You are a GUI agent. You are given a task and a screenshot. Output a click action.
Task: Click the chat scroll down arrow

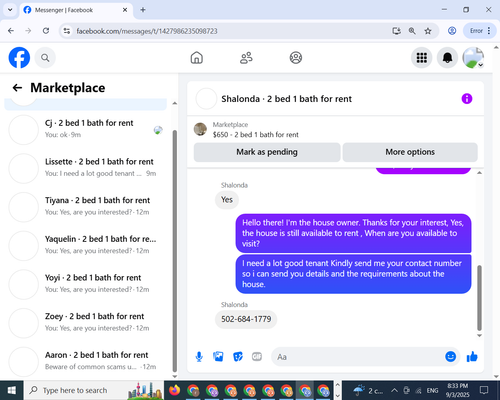(479, 335)
